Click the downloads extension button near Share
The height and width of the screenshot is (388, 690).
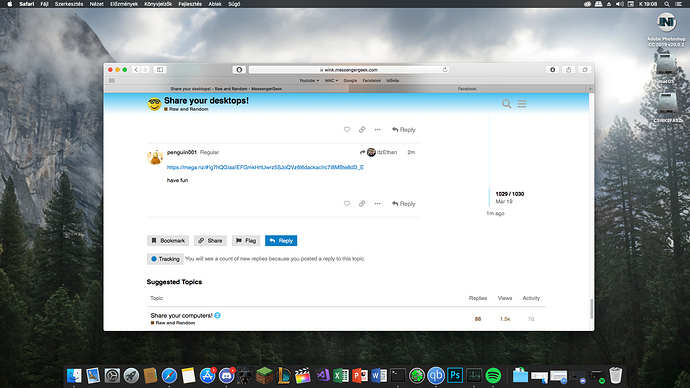coord(553,70)
